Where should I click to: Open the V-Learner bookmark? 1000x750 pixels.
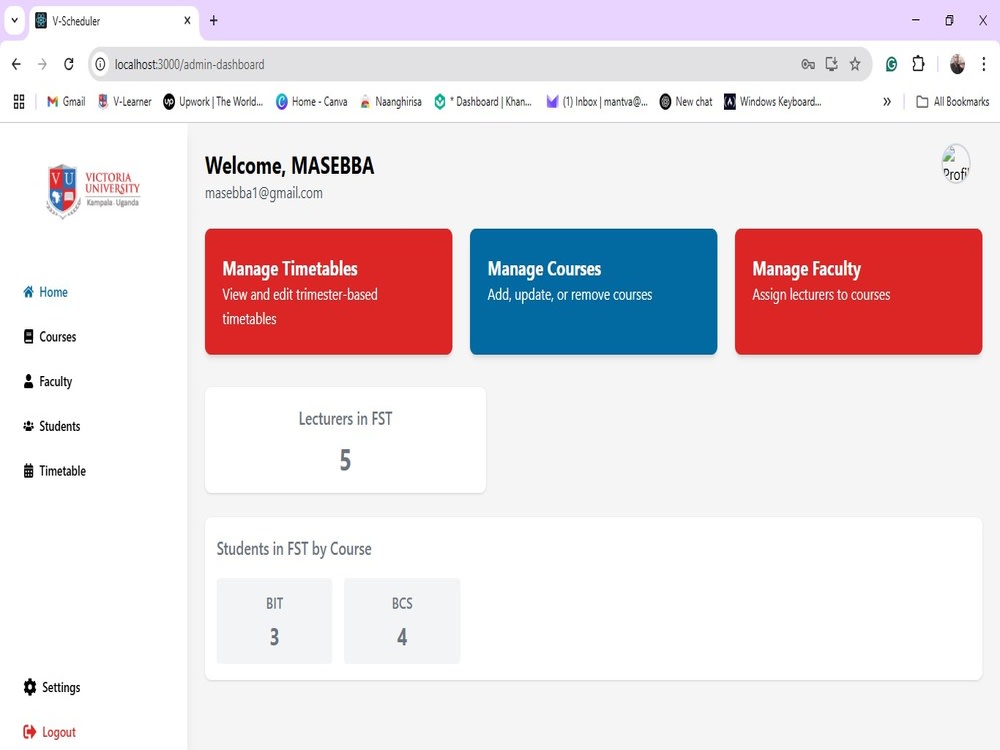coord(125,101)
